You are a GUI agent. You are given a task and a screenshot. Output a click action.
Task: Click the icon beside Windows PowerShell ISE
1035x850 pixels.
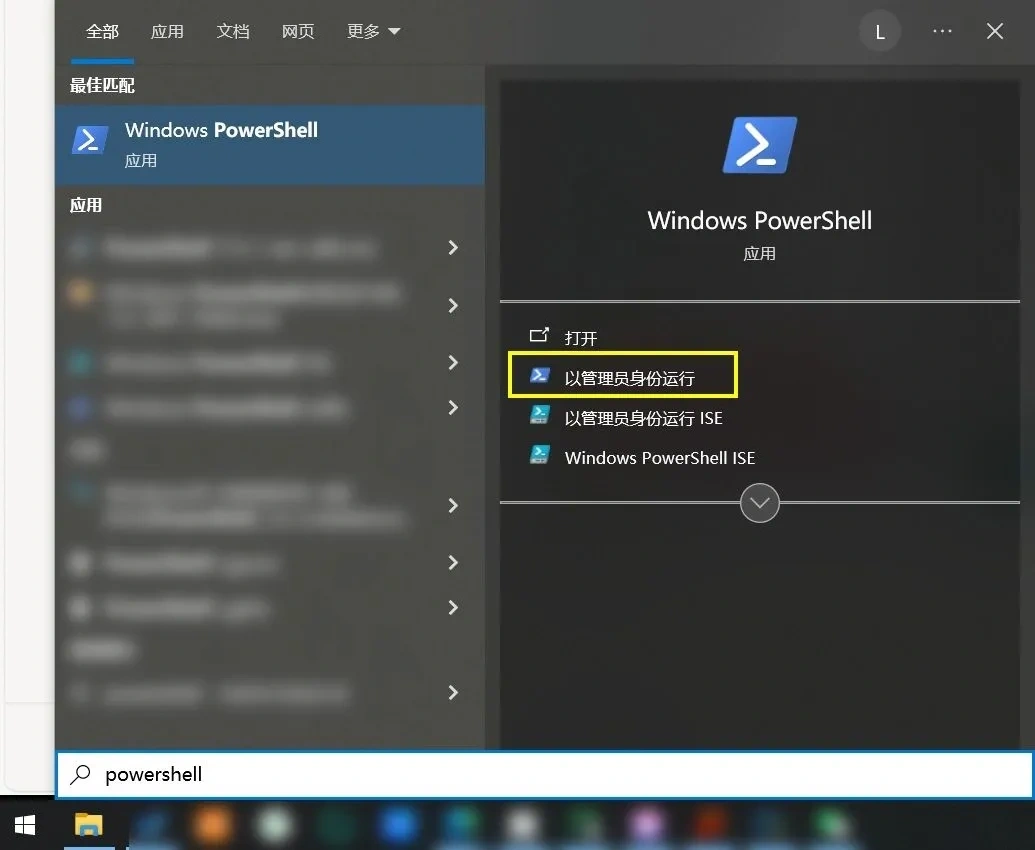[540, 455]
